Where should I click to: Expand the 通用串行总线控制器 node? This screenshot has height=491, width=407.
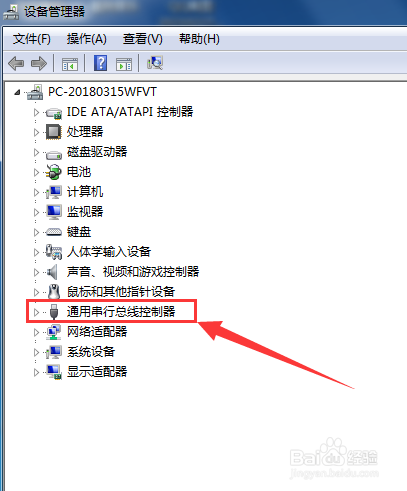coord(36,312)
